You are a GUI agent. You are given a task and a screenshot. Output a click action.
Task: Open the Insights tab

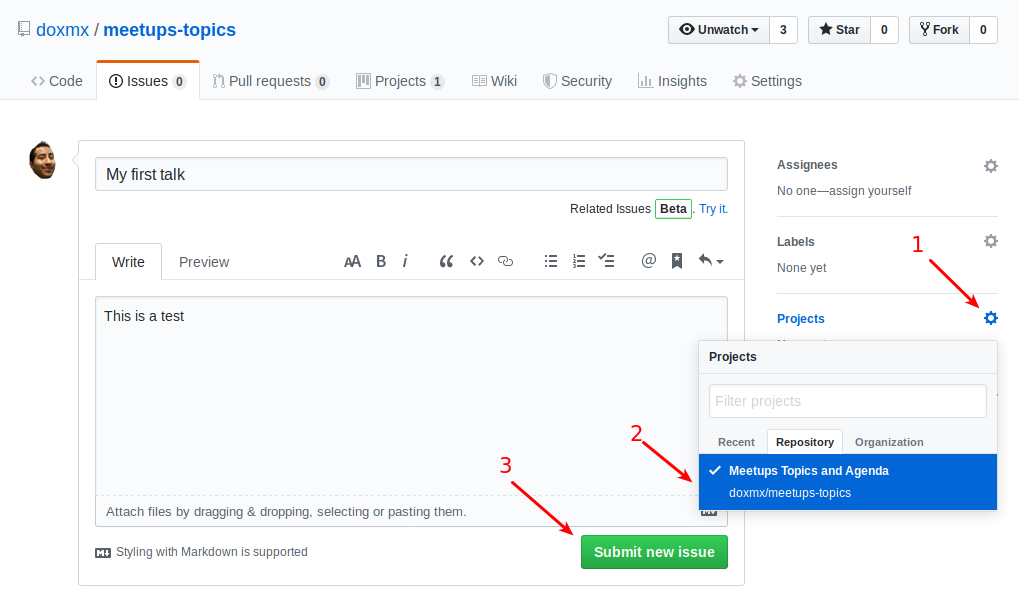[672, 81]
